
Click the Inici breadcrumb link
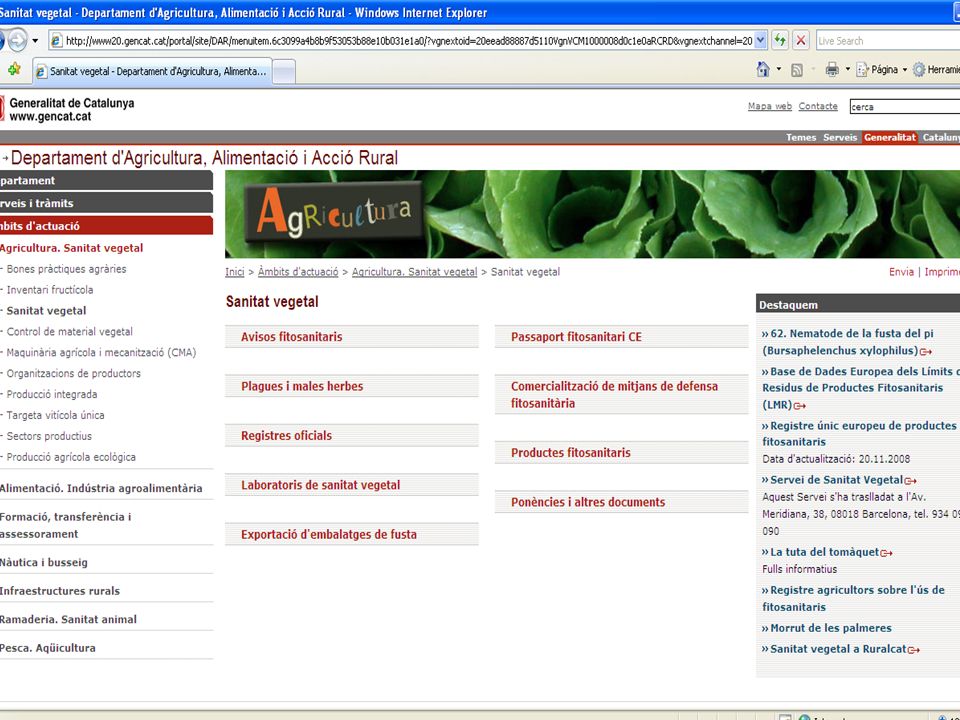click(x=234, y=272)
